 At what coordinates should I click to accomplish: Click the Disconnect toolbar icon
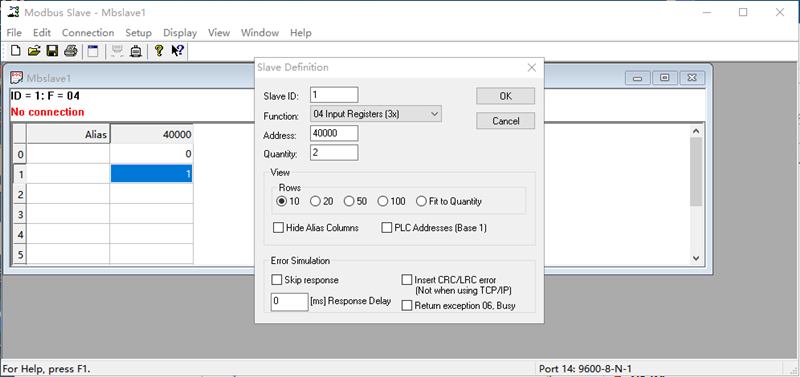pos(136,51)
